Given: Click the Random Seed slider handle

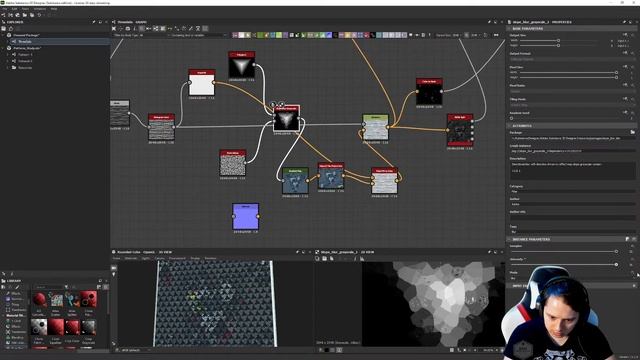Looking at the screenshot, I should (512, 118).
